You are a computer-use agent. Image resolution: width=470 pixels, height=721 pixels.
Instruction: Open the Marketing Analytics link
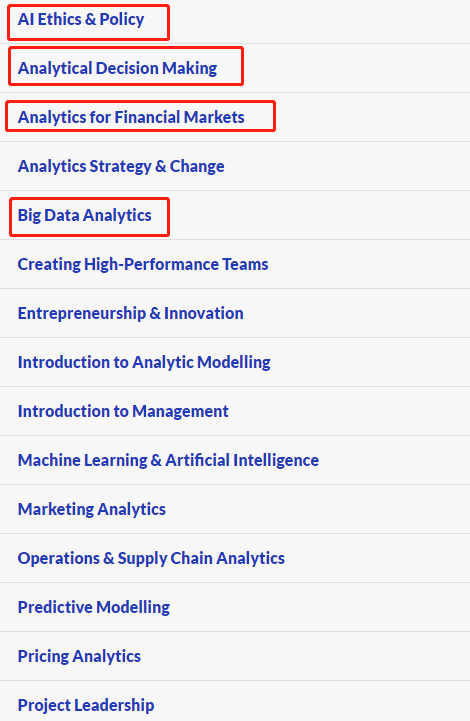tap(92, 509)
